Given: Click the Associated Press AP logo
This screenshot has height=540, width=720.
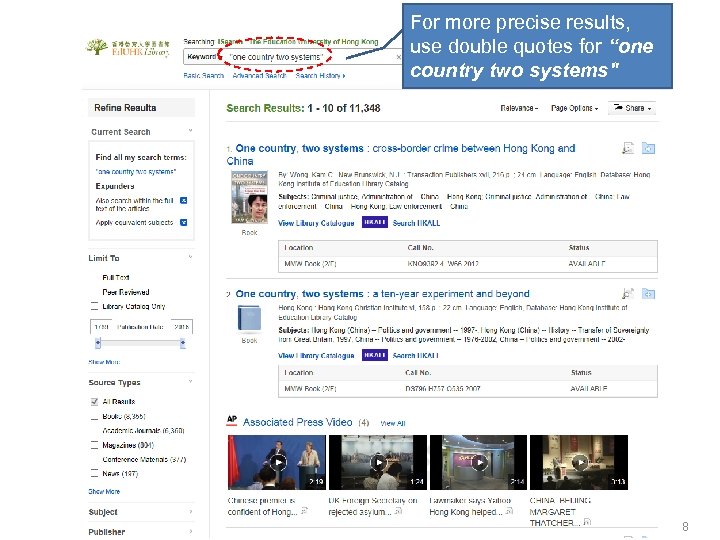Looking at the screenshot, I should click(x=232, y=420).
